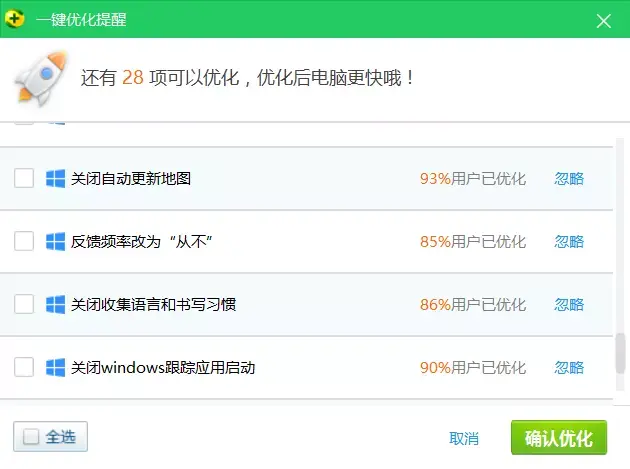Select the 关闭收集语言和书写习惯 label

click(x=153, y=305)
